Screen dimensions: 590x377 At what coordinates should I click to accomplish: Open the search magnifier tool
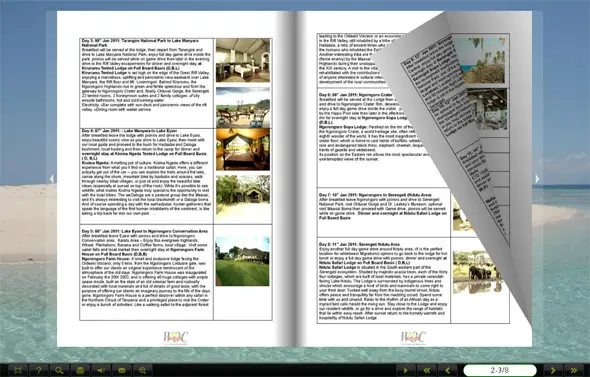59,370
